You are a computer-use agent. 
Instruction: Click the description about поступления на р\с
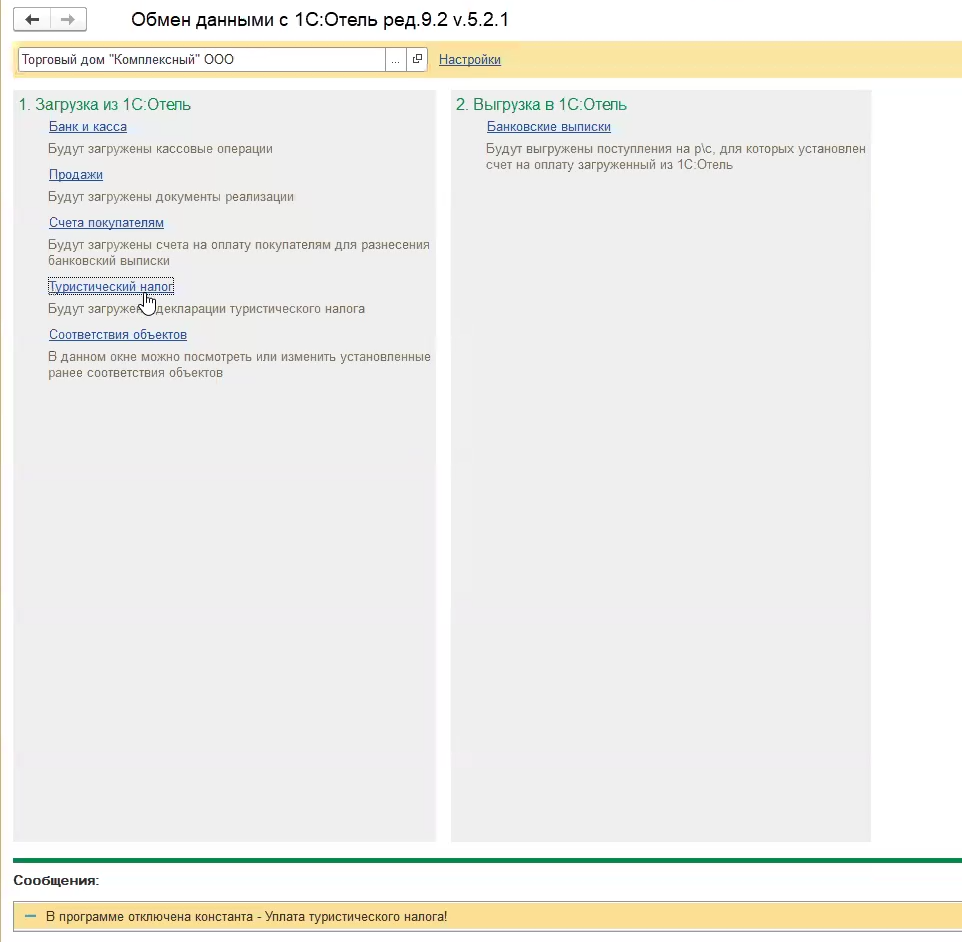point(675,156)
